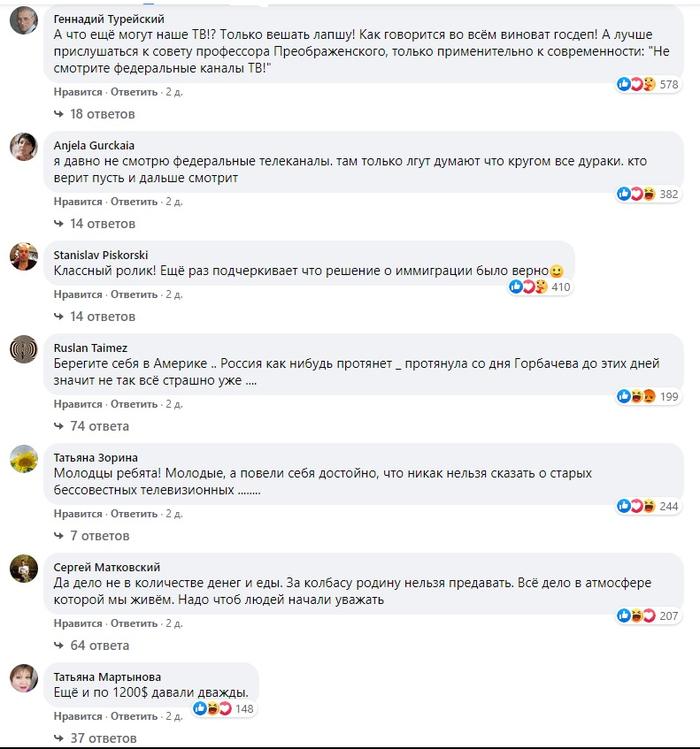Open reaction icons with 410 on Stanislav's comment

[540, 287]
